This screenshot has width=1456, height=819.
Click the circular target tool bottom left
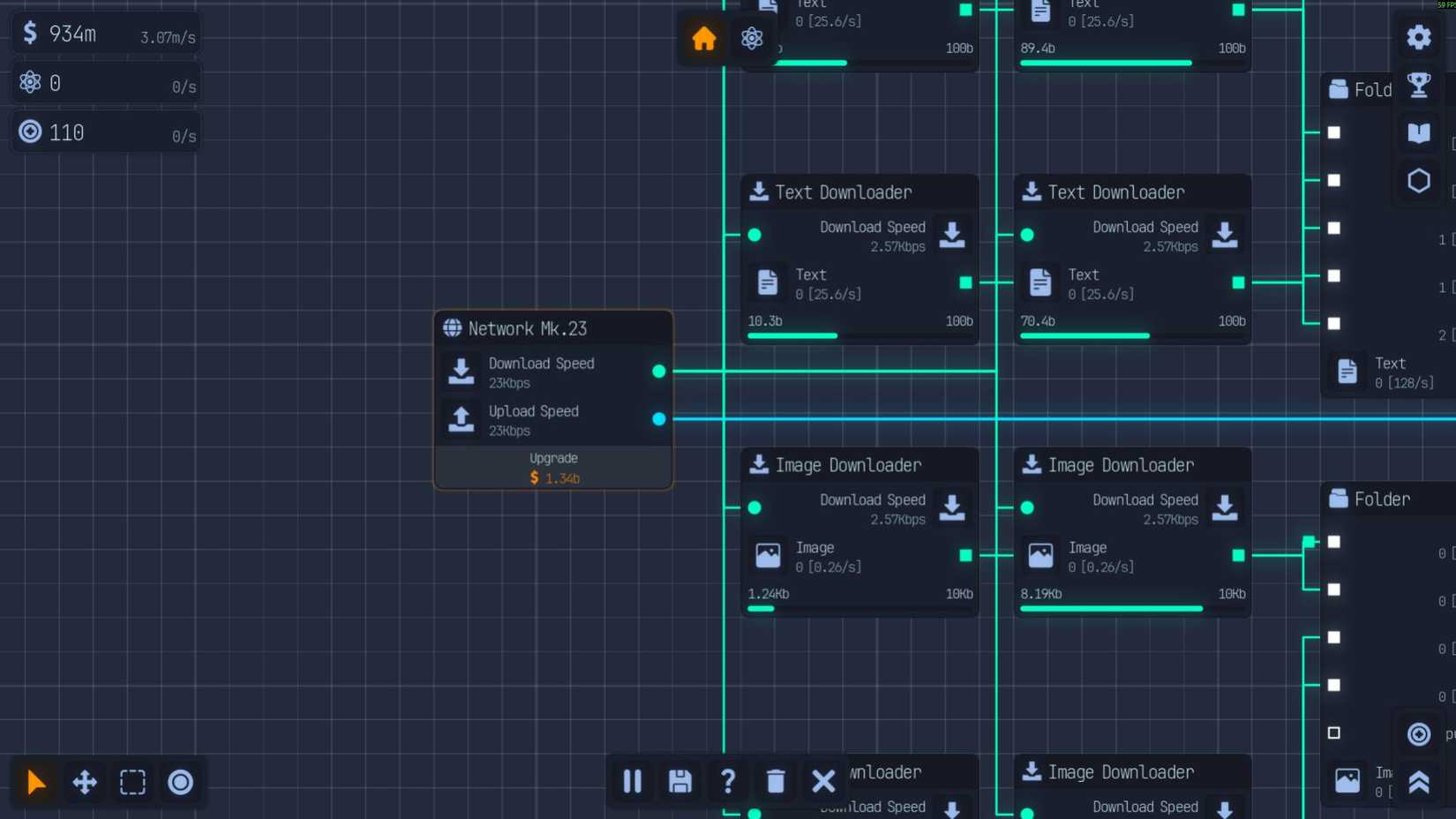(180, 782)
